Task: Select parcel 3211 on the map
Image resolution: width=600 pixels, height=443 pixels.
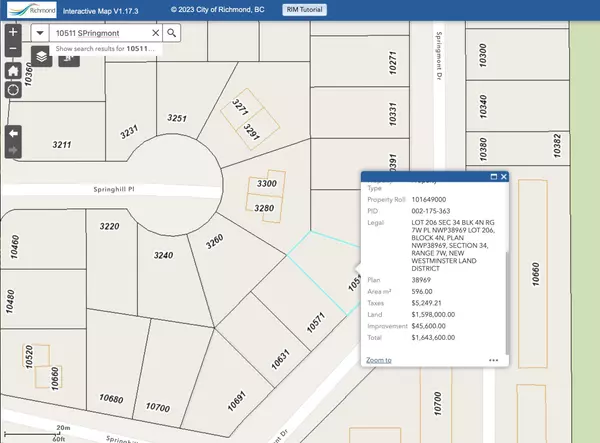Action: (62, 145)
